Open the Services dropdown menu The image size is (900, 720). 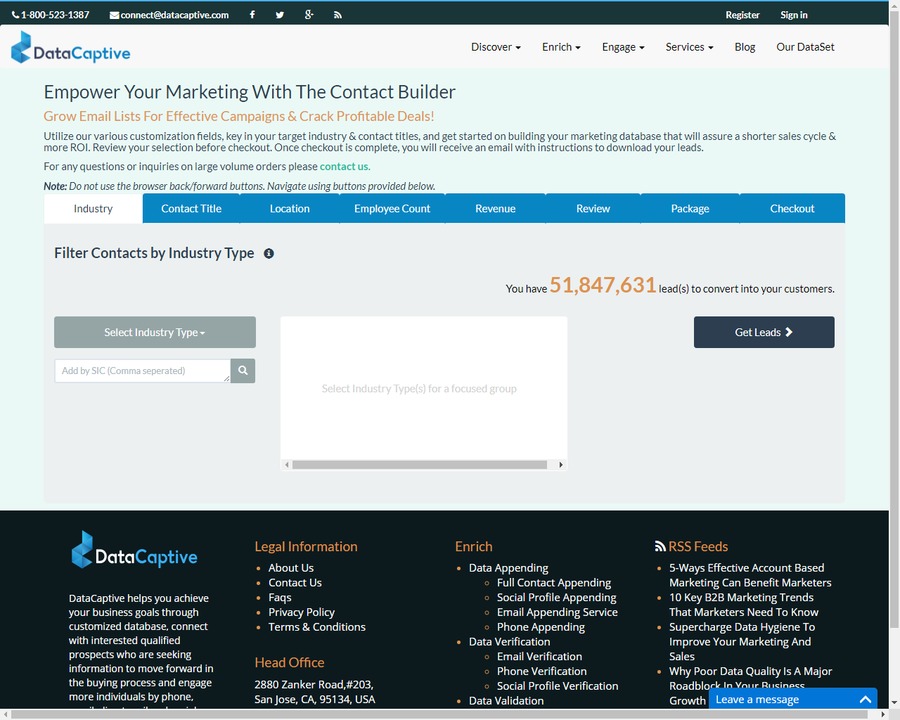689,47
